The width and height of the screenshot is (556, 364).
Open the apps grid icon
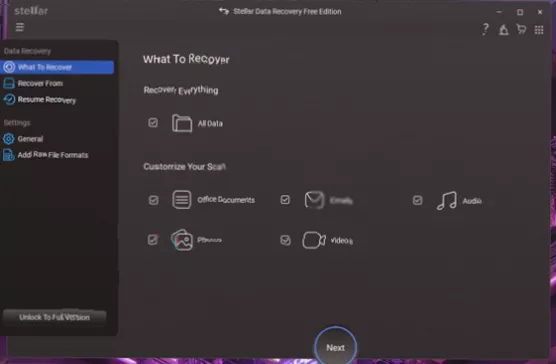pyautogui.click(x=539, y=30)
